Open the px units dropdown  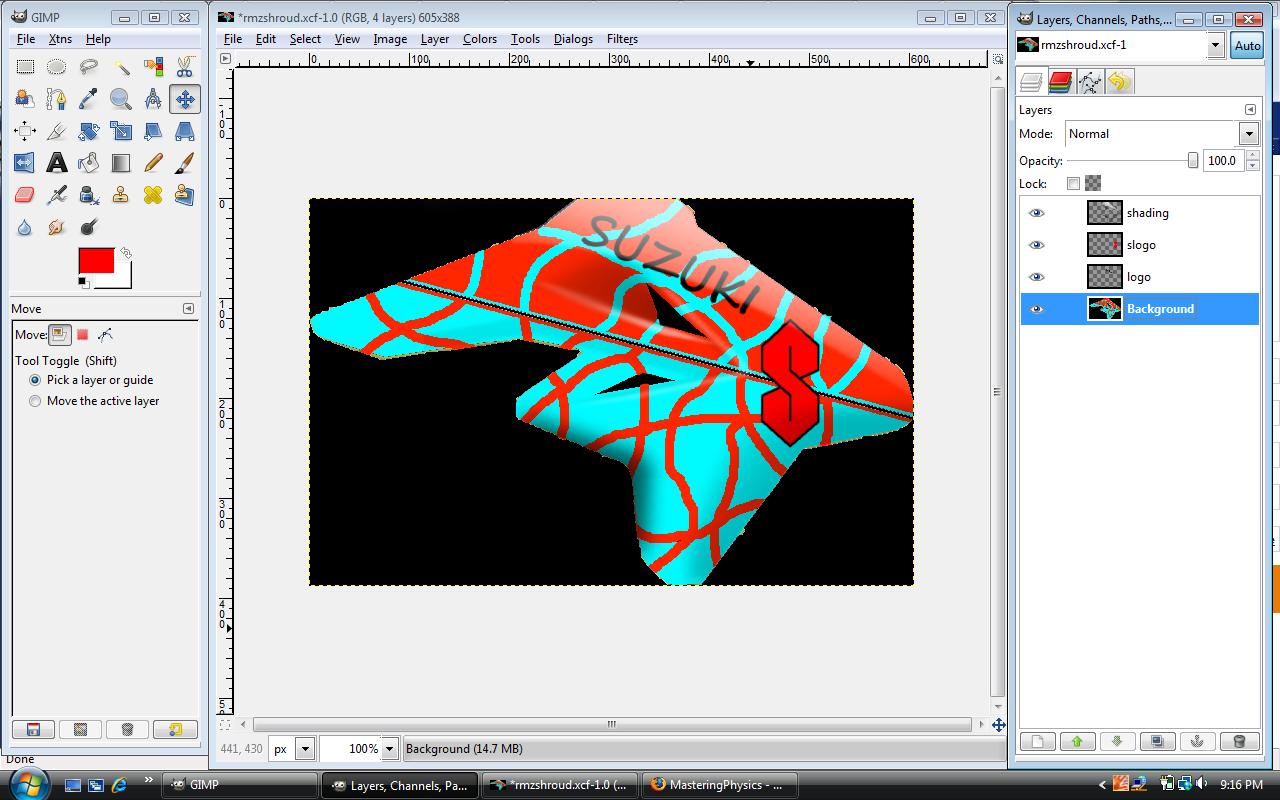[x=305, y=748]
